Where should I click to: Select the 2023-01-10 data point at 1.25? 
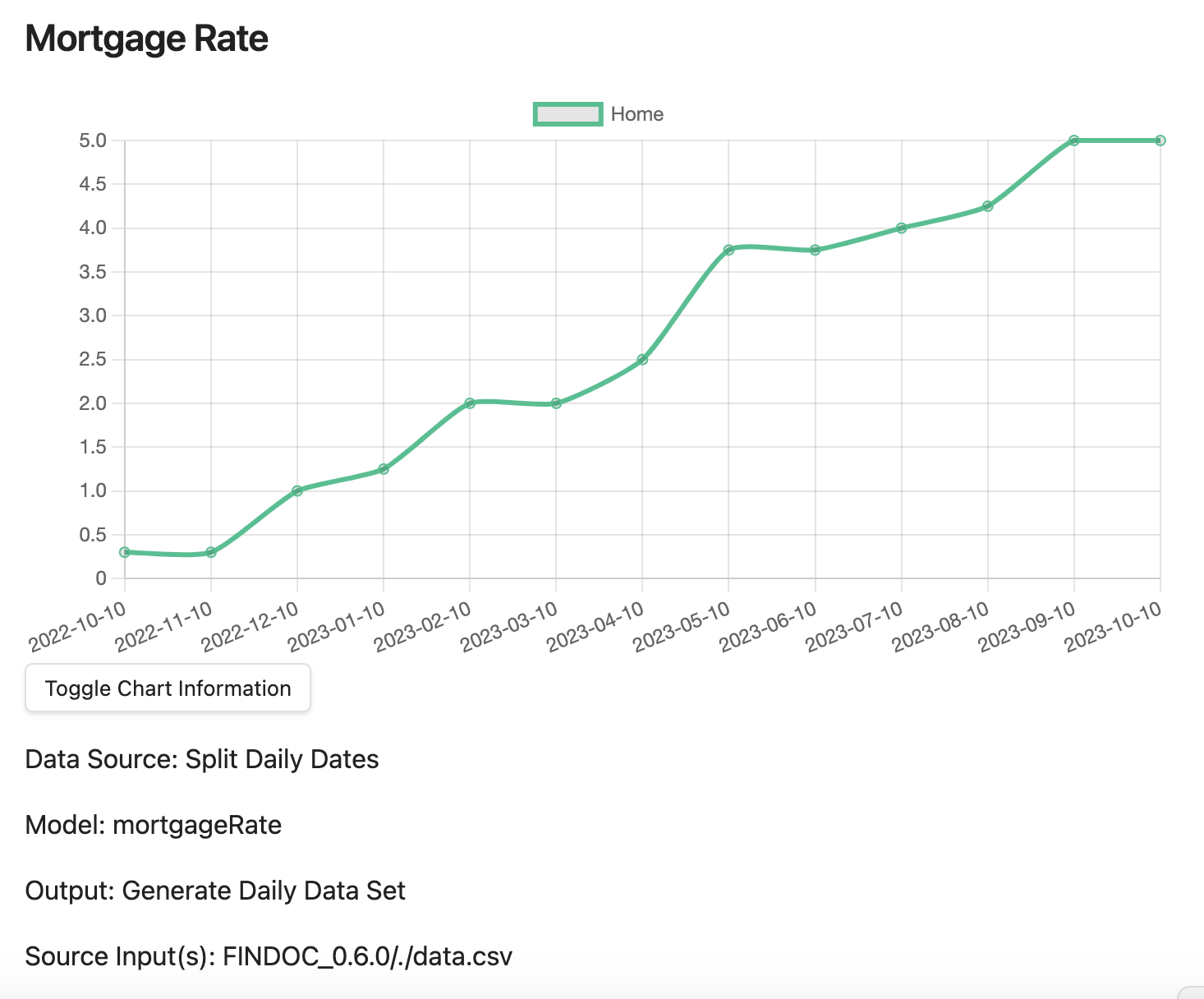384,469
